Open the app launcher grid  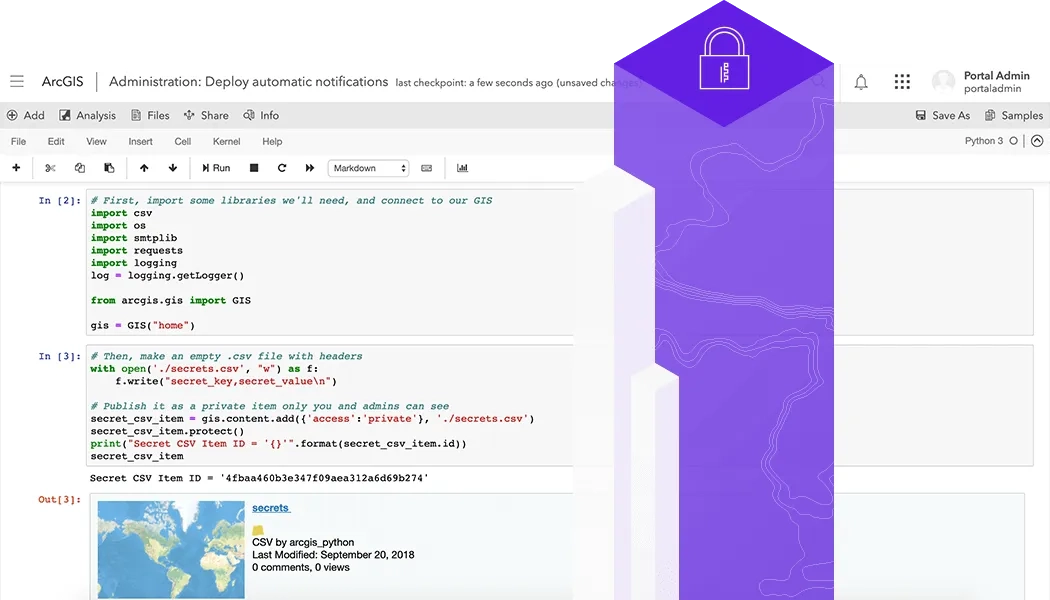click(x=902, y=82)
